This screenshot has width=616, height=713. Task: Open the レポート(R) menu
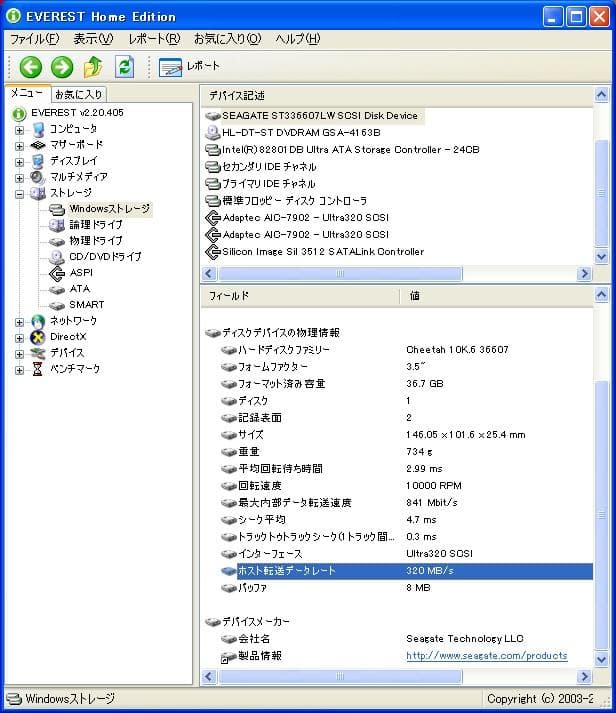point(154,39)
